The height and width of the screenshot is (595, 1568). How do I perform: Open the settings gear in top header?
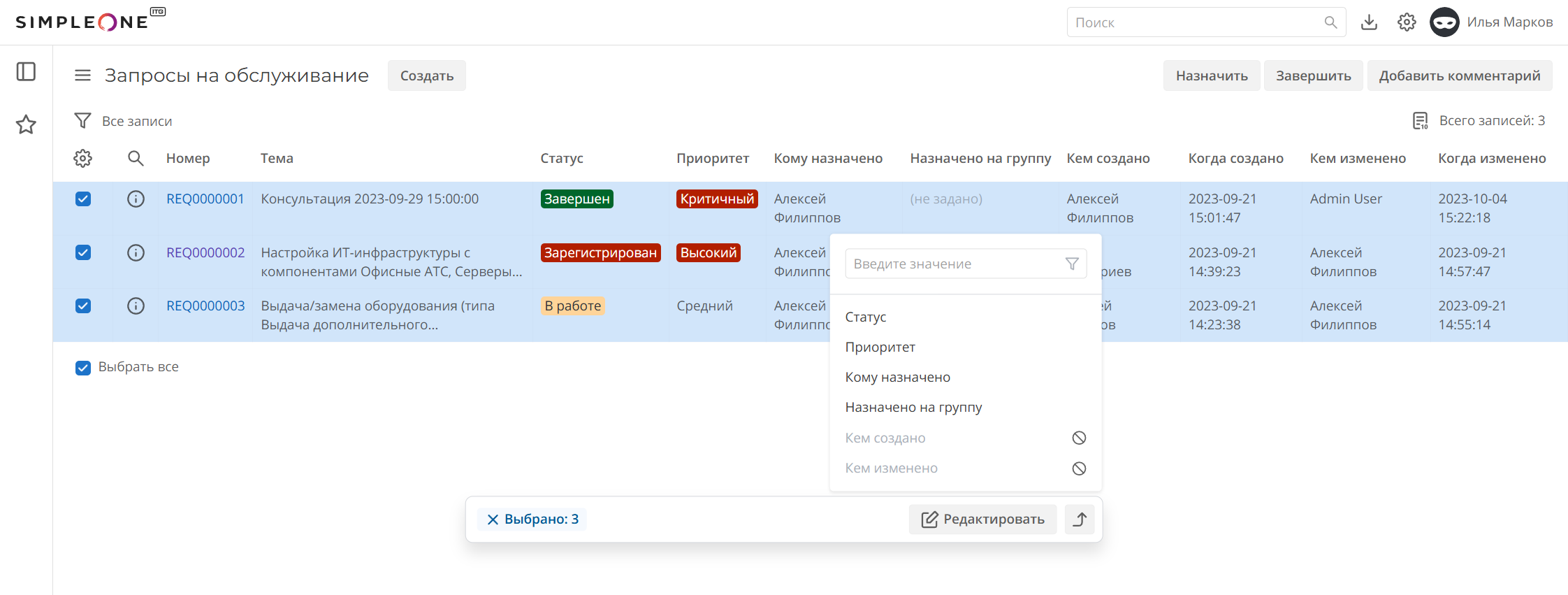(x=1407, y=22)
